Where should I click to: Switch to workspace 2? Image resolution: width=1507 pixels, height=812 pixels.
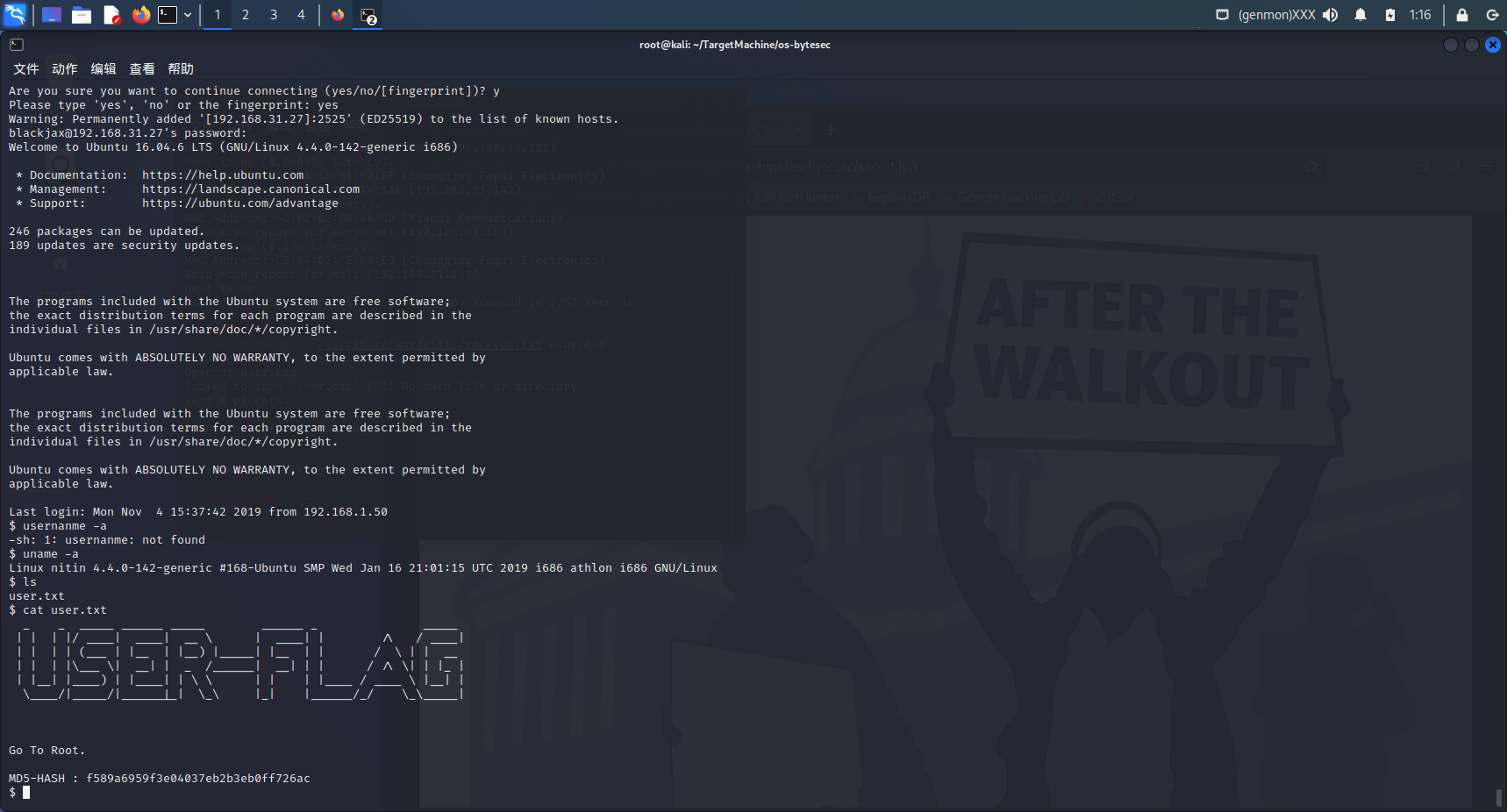coord(246,15)
